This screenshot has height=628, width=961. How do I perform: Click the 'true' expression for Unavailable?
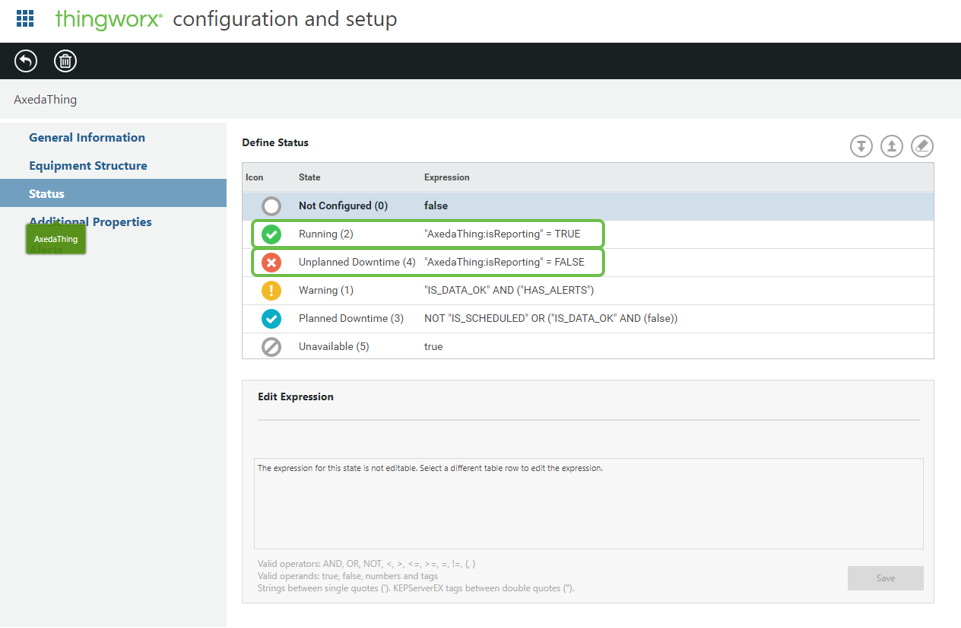433,347
